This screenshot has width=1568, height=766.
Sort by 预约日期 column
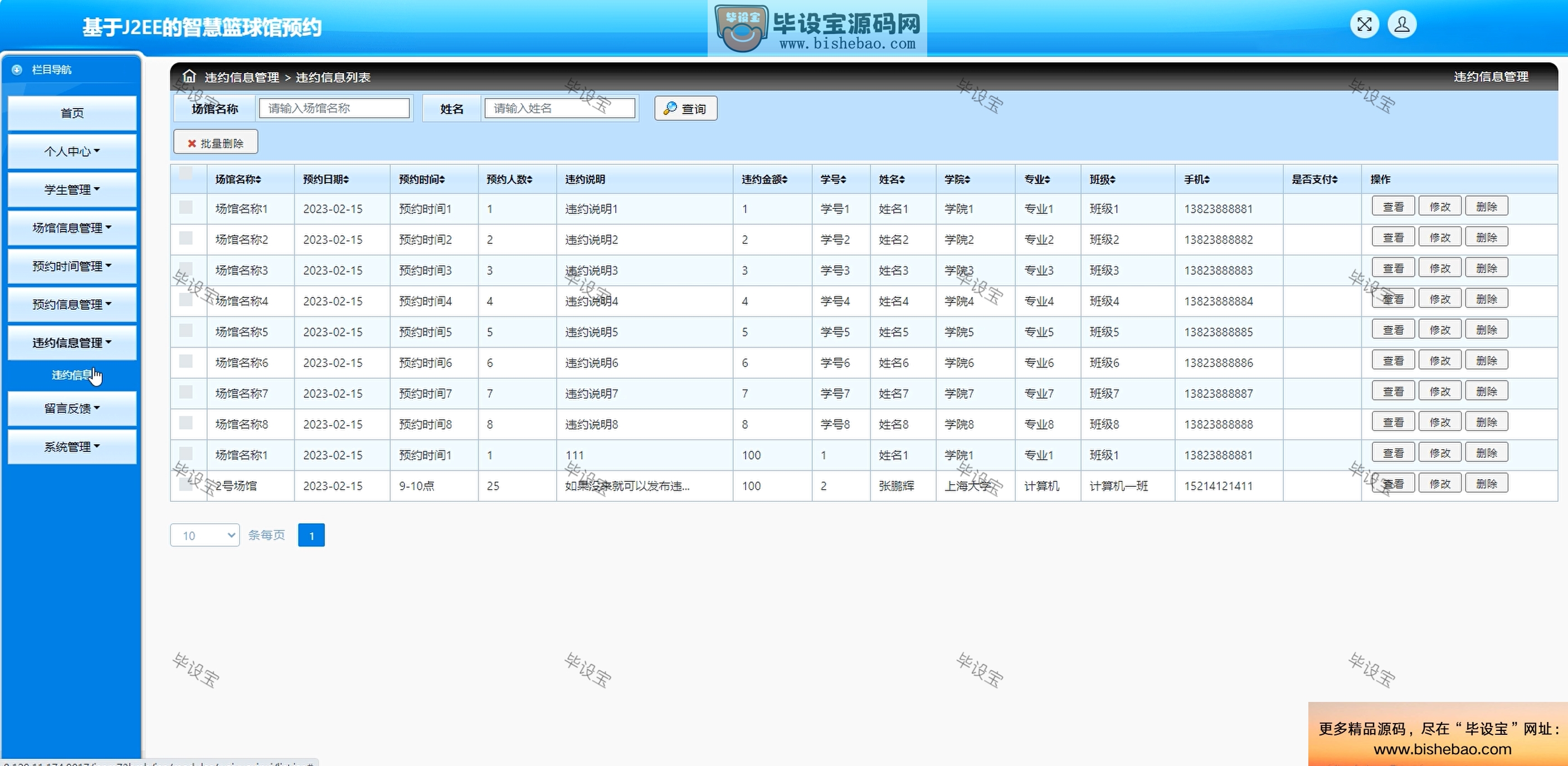pos(325,179)
